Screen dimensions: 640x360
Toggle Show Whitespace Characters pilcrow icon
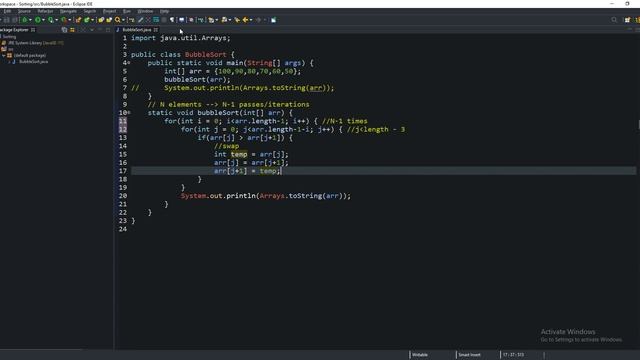click(172, 20)
